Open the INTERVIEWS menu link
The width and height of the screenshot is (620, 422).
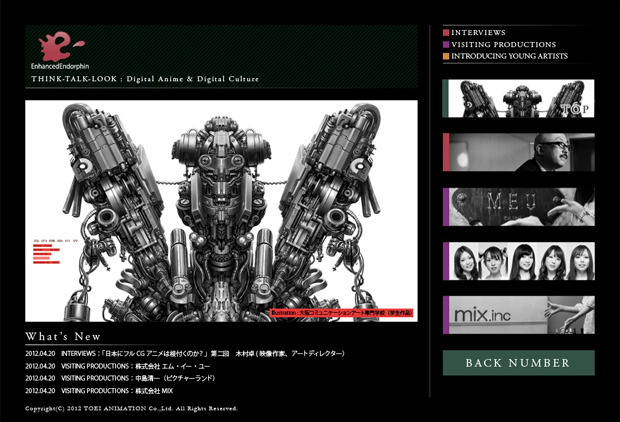point(478,33)
